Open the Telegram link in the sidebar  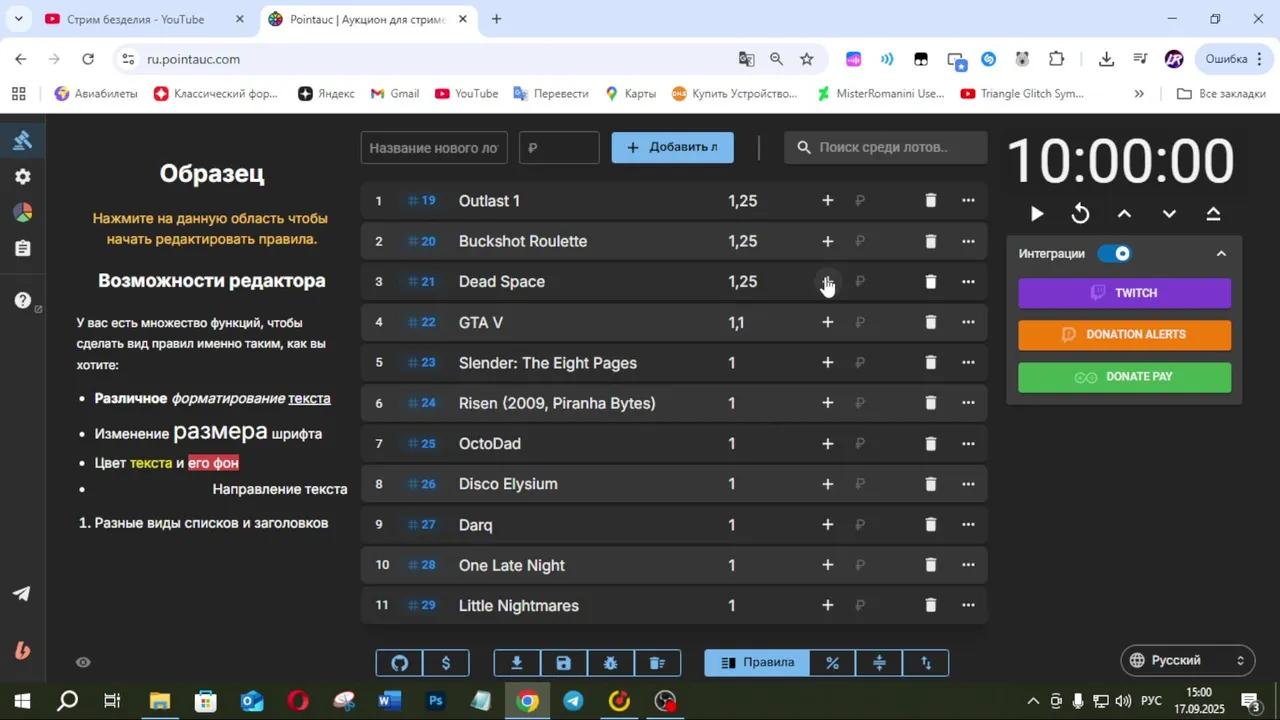click(x=21, y=593)
